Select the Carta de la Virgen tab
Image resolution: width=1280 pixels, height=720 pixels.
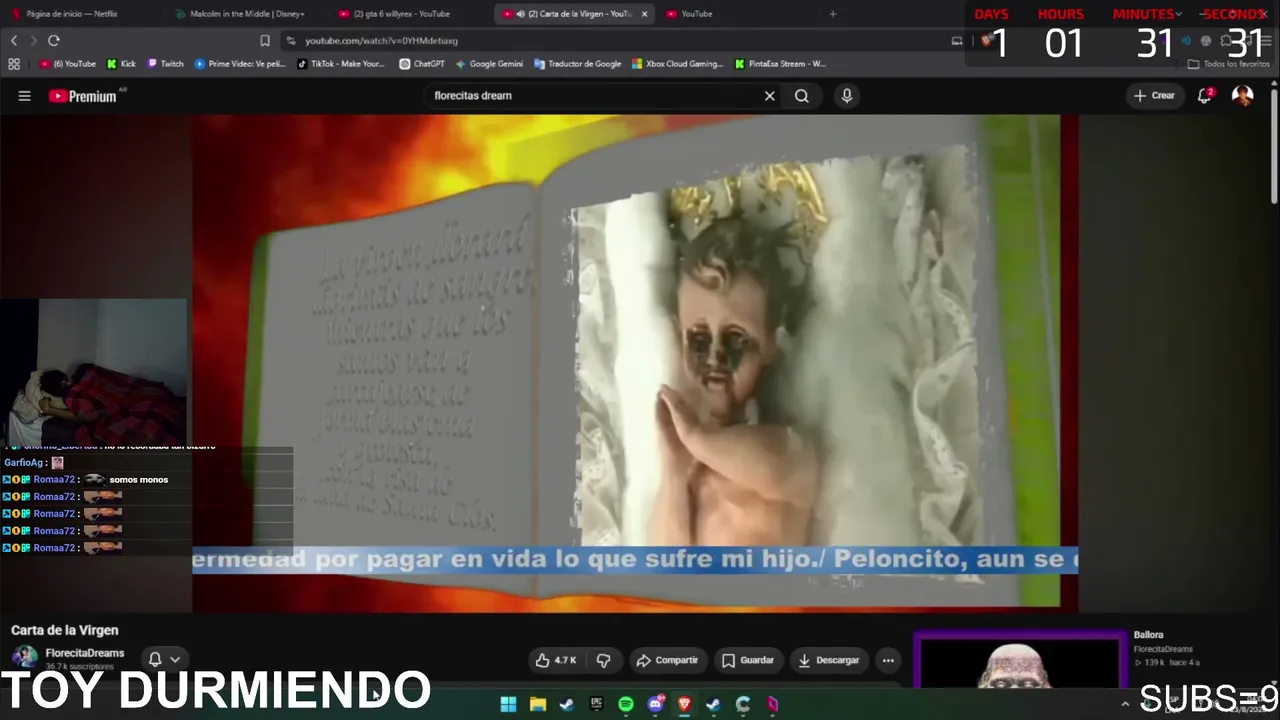(x=576, y=14)
